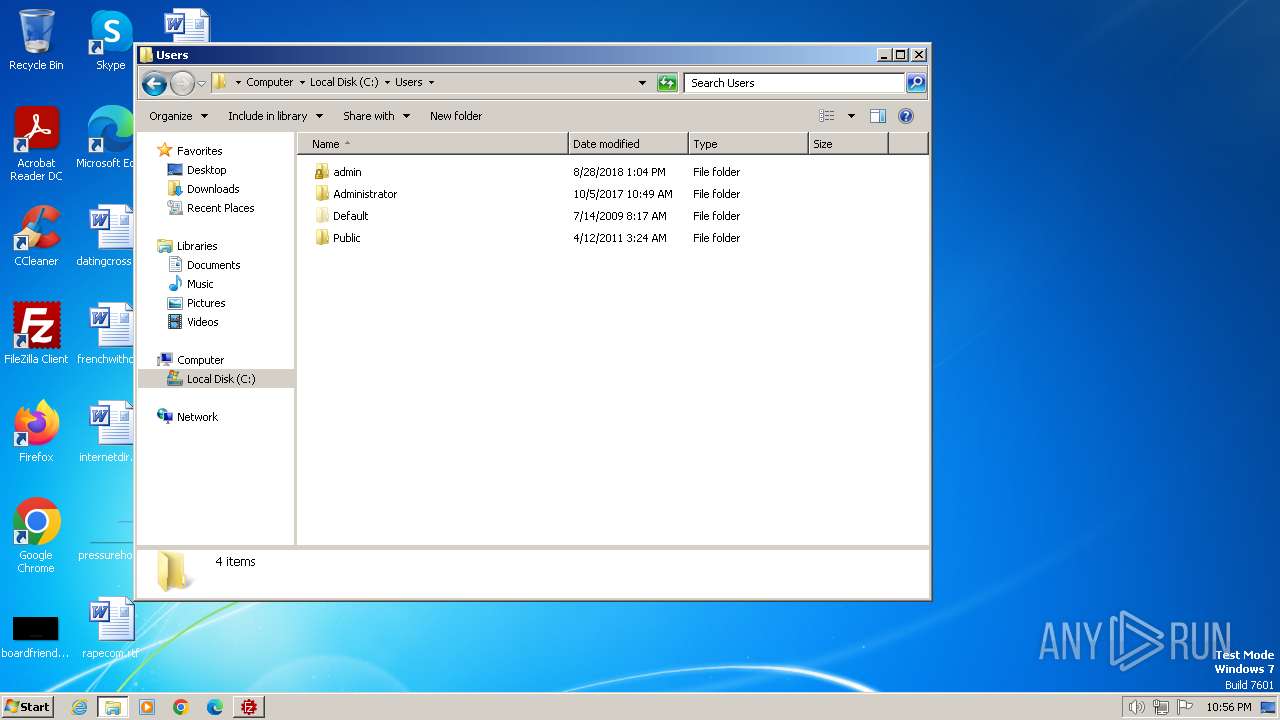Click the search magnifier icon
Image resolution: width=1280 pixels, height=720 pixels.
click(x=915, y=83)
